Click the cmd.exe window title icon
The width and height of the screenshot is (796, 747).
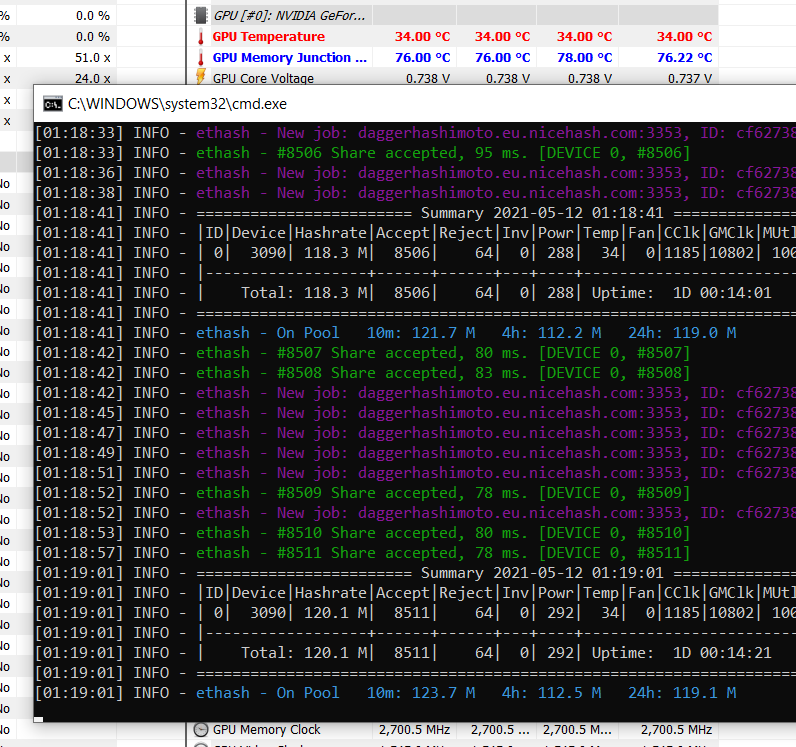(52, 104)
